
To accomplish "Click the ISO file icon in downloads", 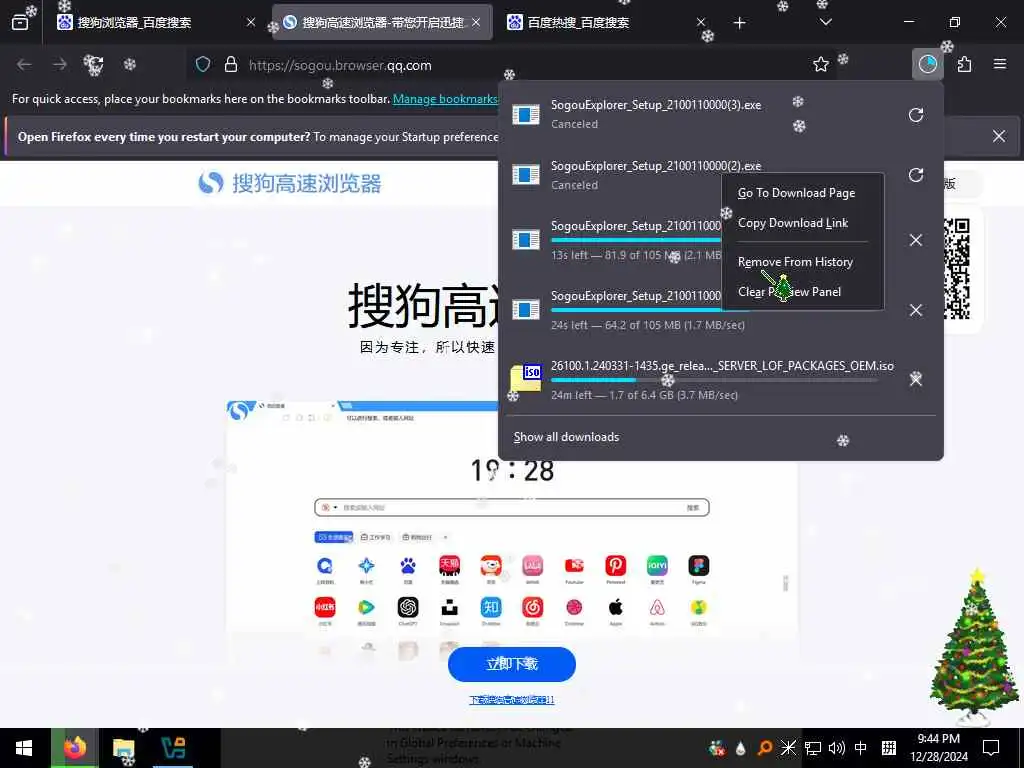I will tap(526, 379).
